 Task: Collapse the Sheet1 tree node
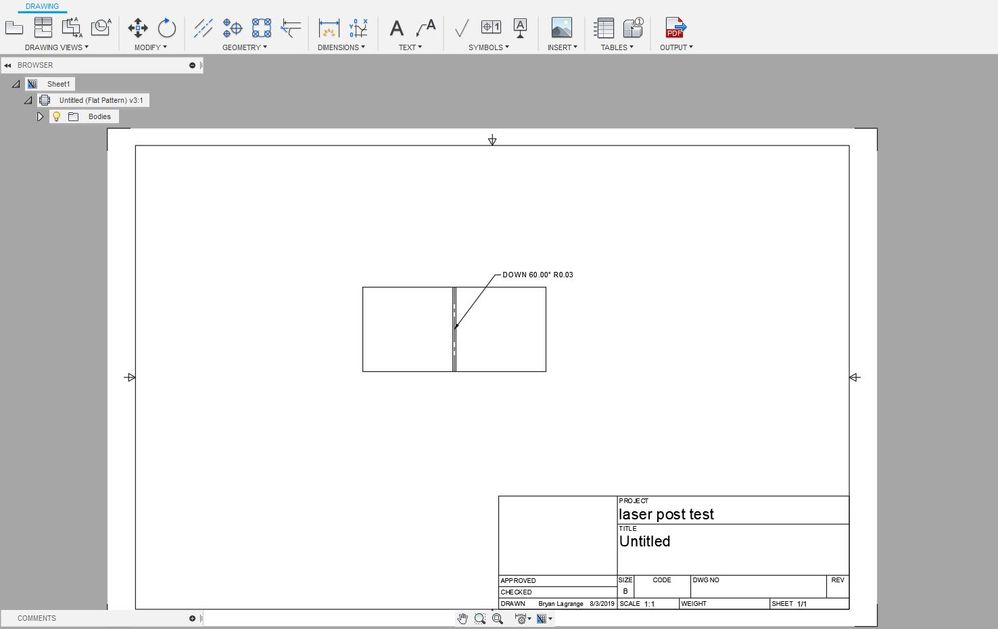click(16, 84)
